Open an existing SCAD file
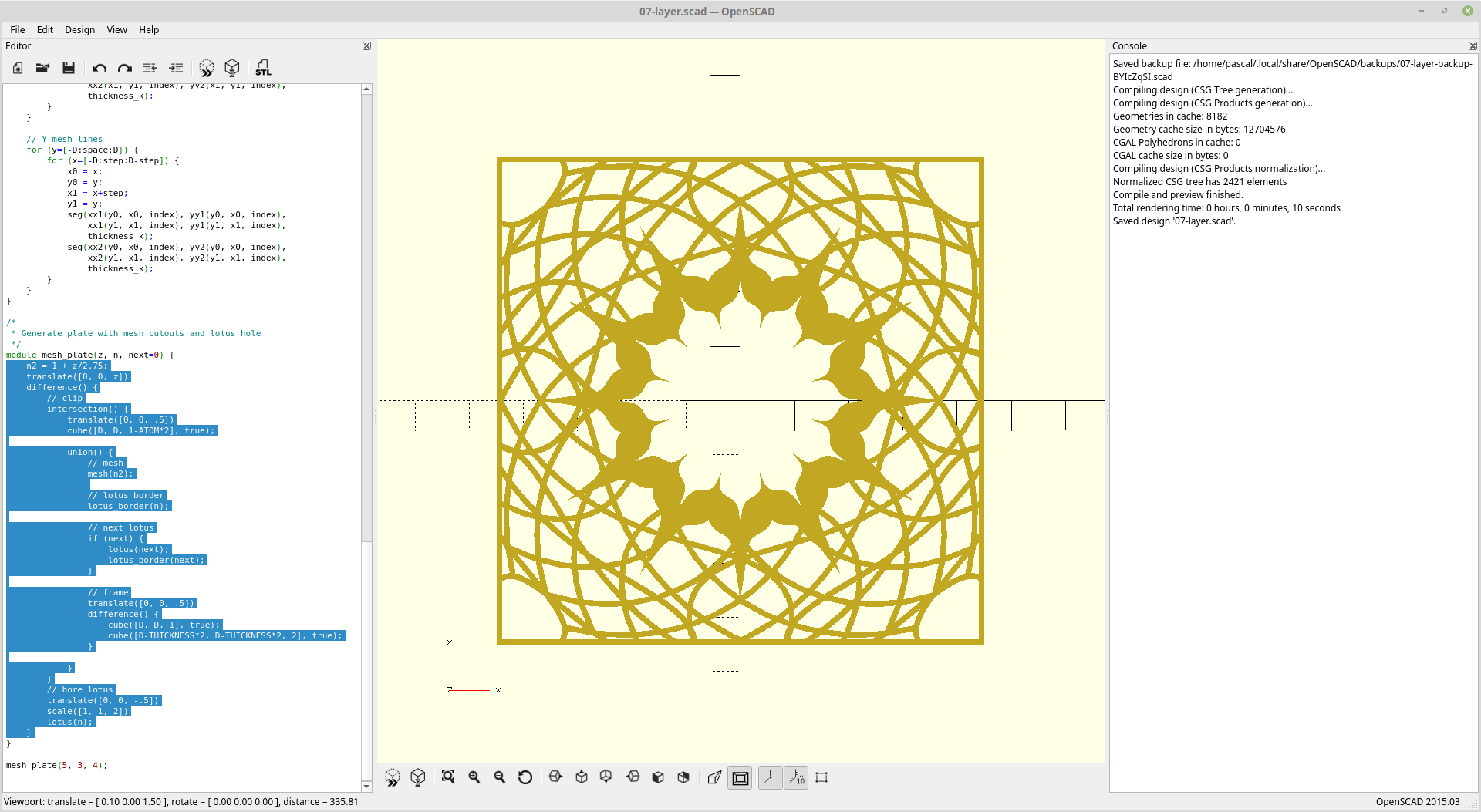The image size is (1481, 812). point(42,68)
